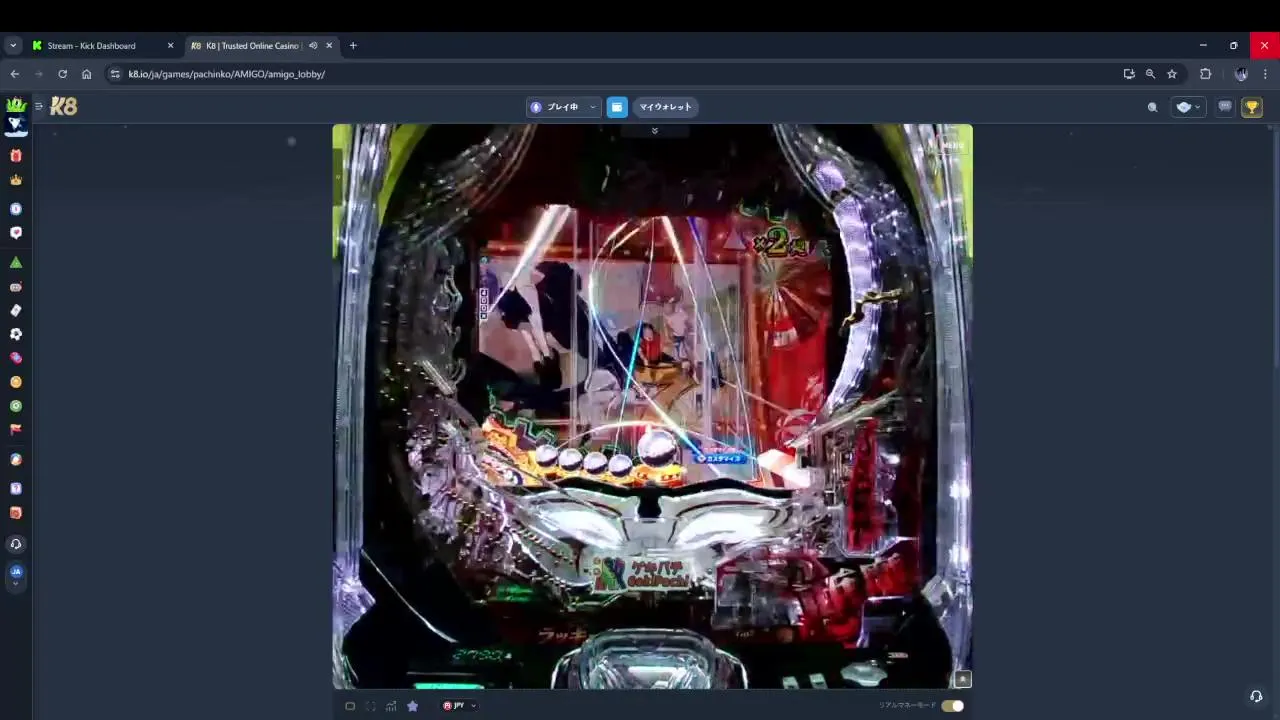Open the heart speech bubble sidebar icon
Viewport: 1280px width, 720px height.
pos(15,232)
